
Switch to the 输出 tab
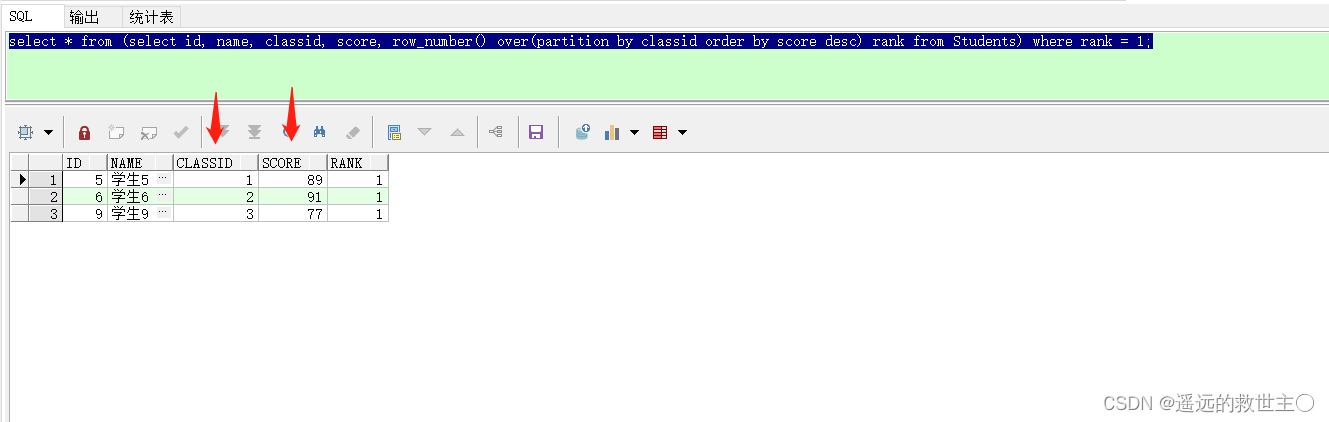coord(84,17)
